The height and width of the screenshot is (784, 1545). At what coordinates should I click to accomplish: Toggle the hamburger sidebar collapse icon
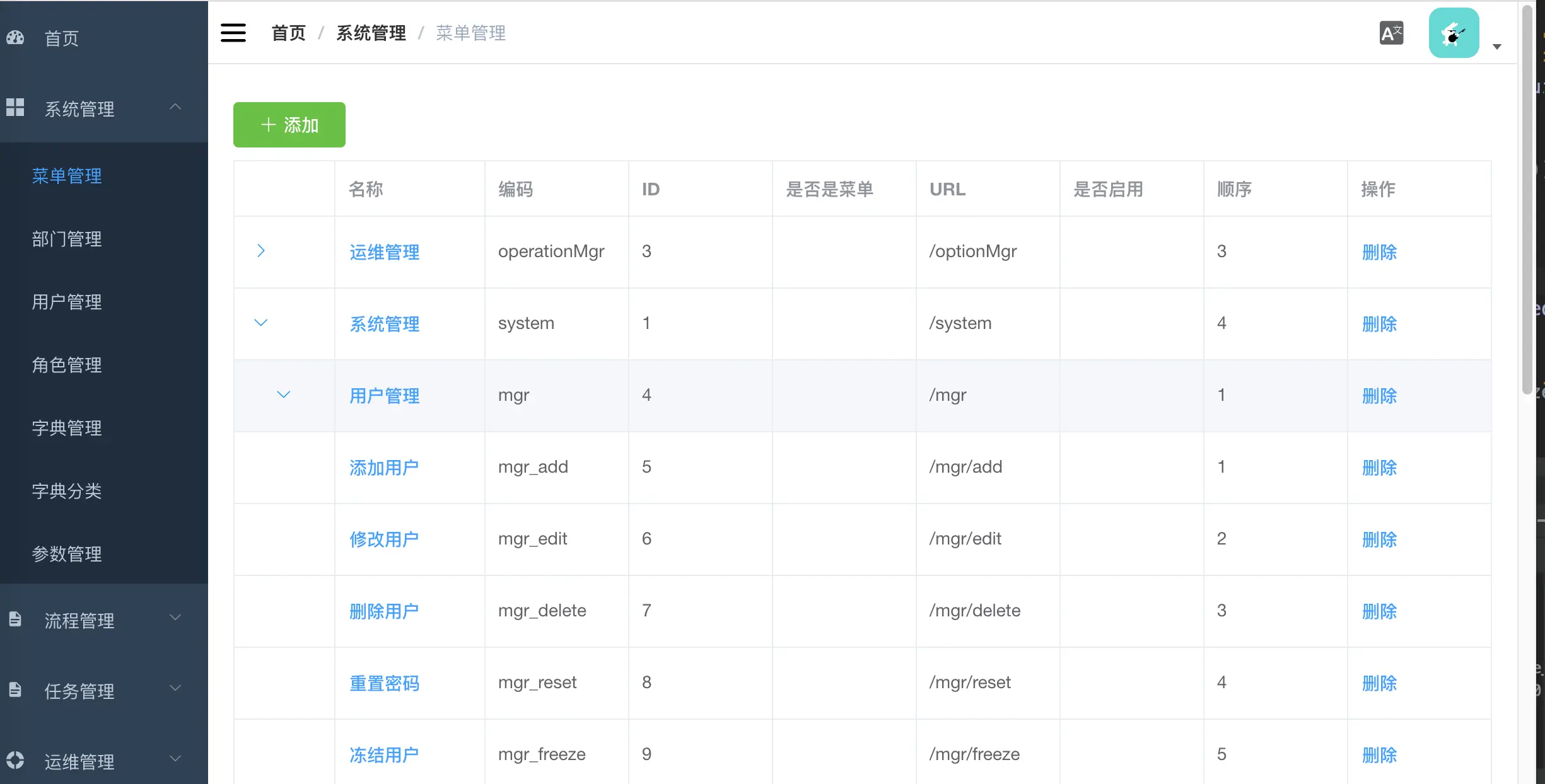click(233, 33)
